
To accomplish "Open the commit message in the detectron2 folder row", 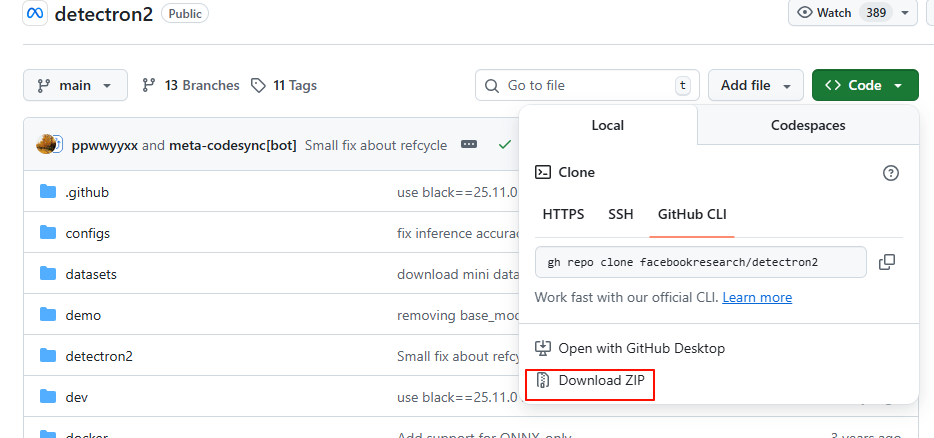I will click(x=457, y=356).
